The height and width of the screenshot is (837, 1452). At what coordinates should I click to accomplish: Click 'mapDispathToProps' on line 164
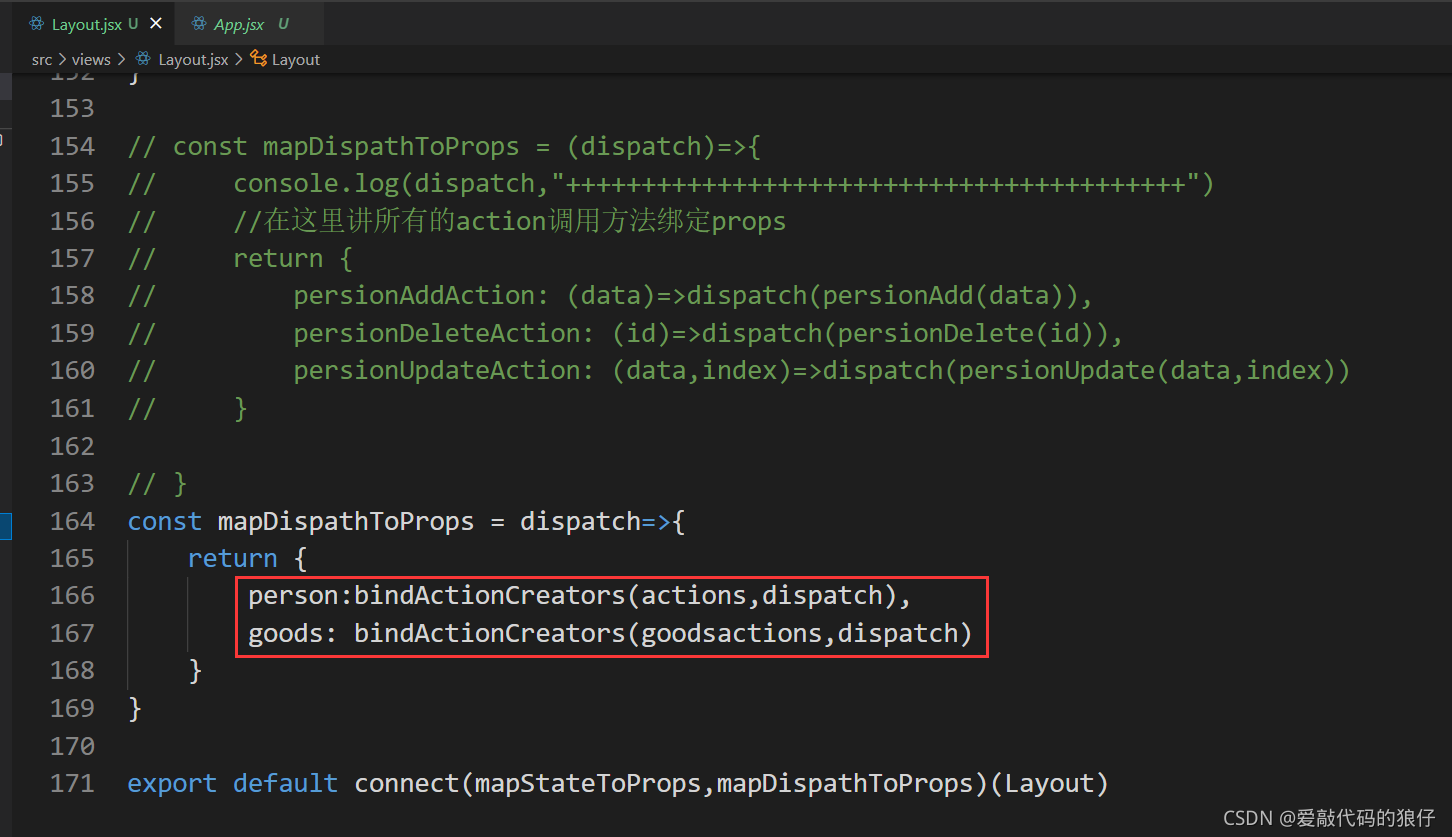click(x=345, y=520)
